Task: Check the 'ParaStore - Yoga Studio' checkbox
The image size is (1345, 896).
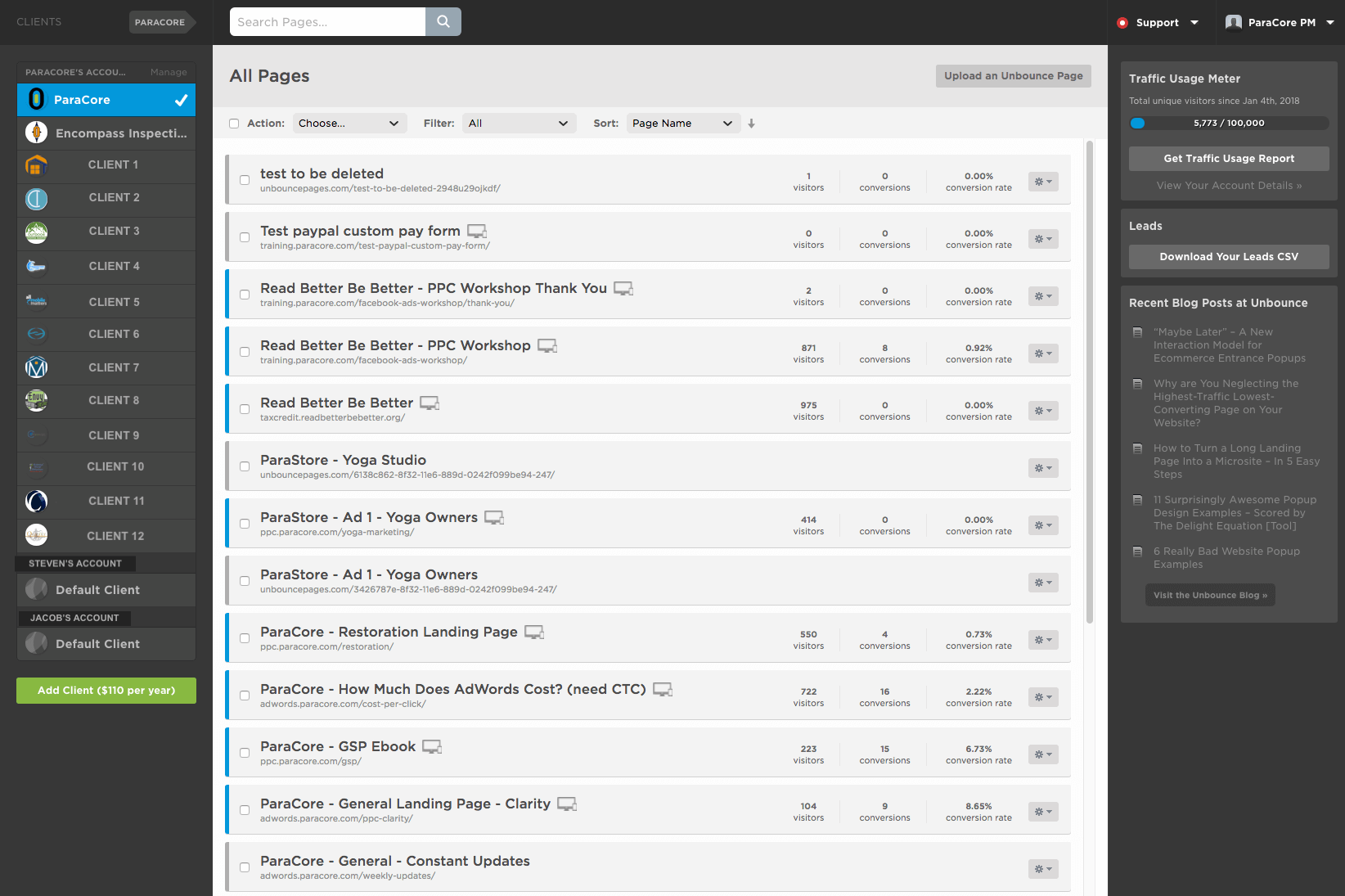Action: (245, 466)
